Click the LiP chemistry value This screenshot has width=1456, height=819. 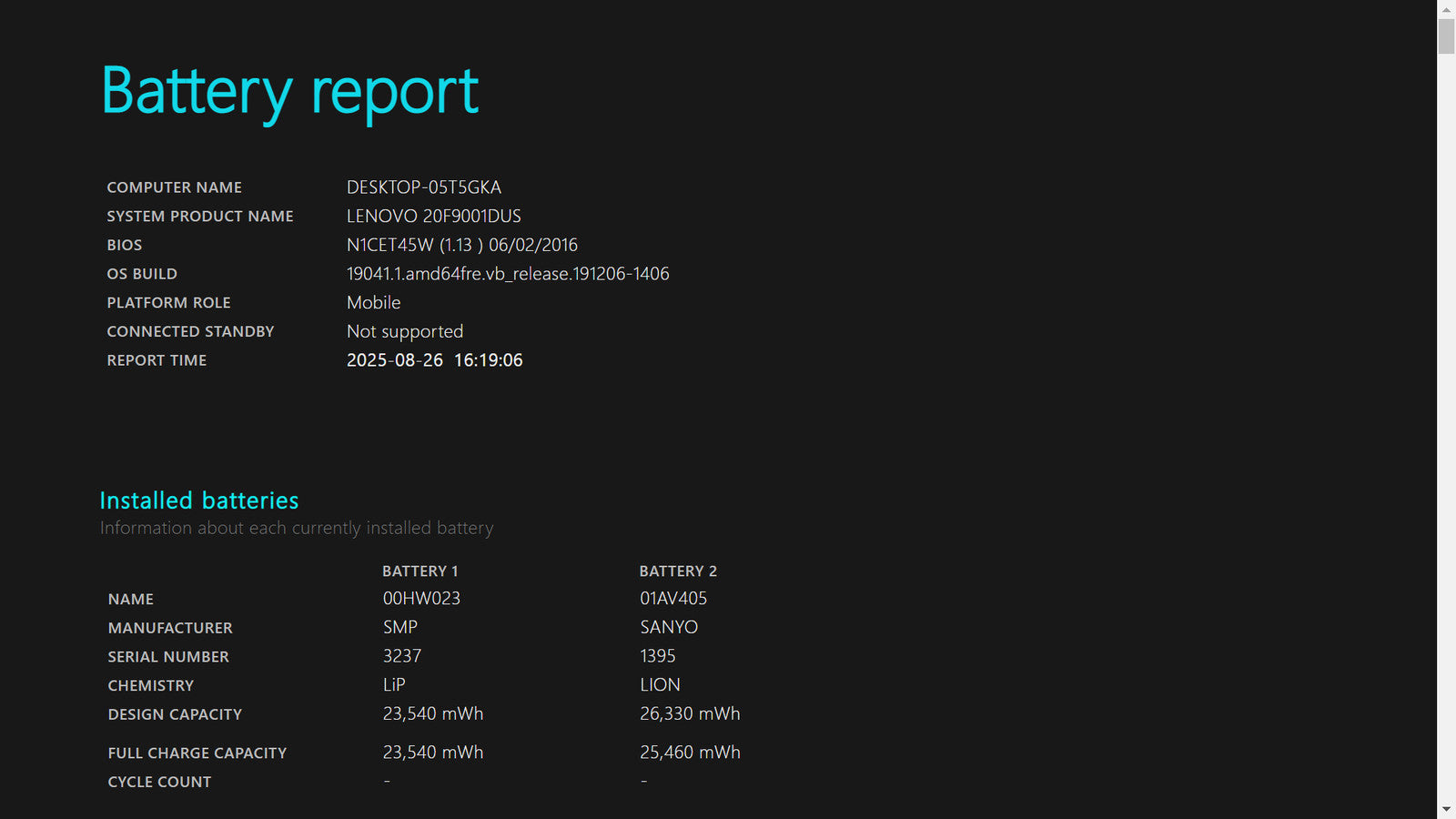coord(394,685)
